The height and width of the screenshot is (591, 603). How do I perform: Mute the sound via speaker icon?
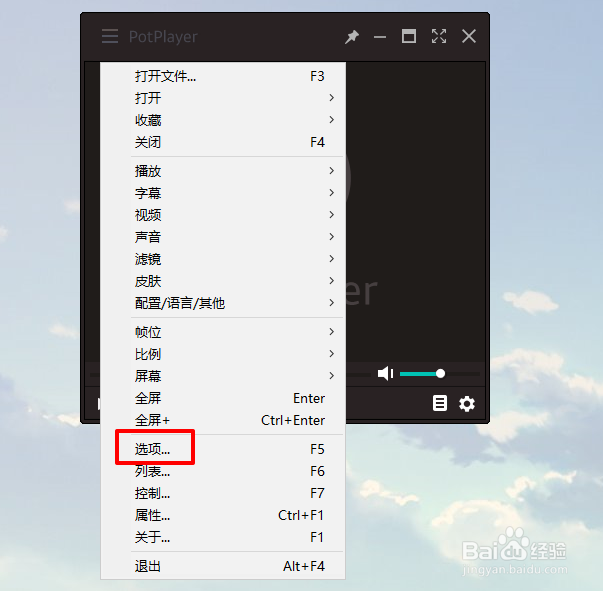[385, 373]
